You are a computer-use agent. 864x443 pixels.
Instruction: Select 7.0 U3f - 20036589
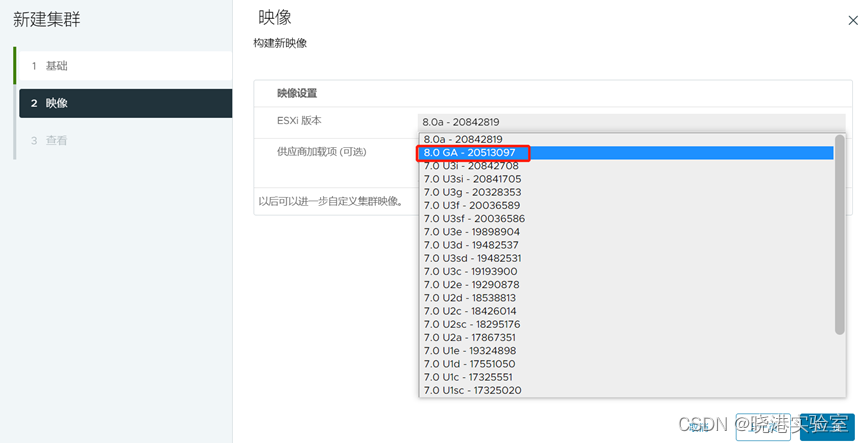627,206
